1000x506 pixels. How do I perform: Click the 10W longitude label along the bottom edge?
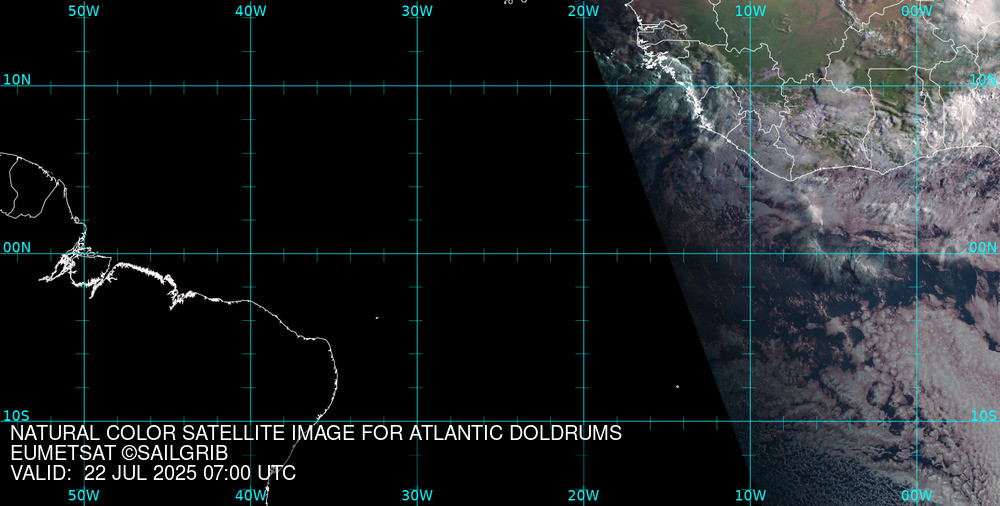(750, 495)
